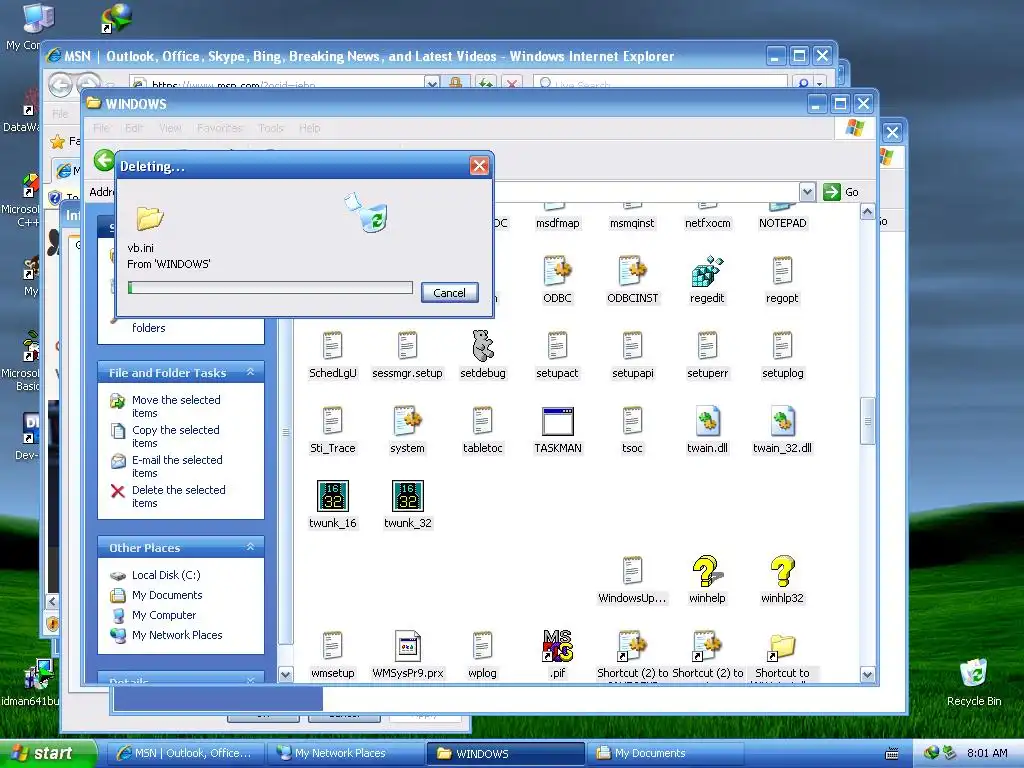
Task: Select the setupapi log file
Action: pyautogui.click(x=632, y=346)
